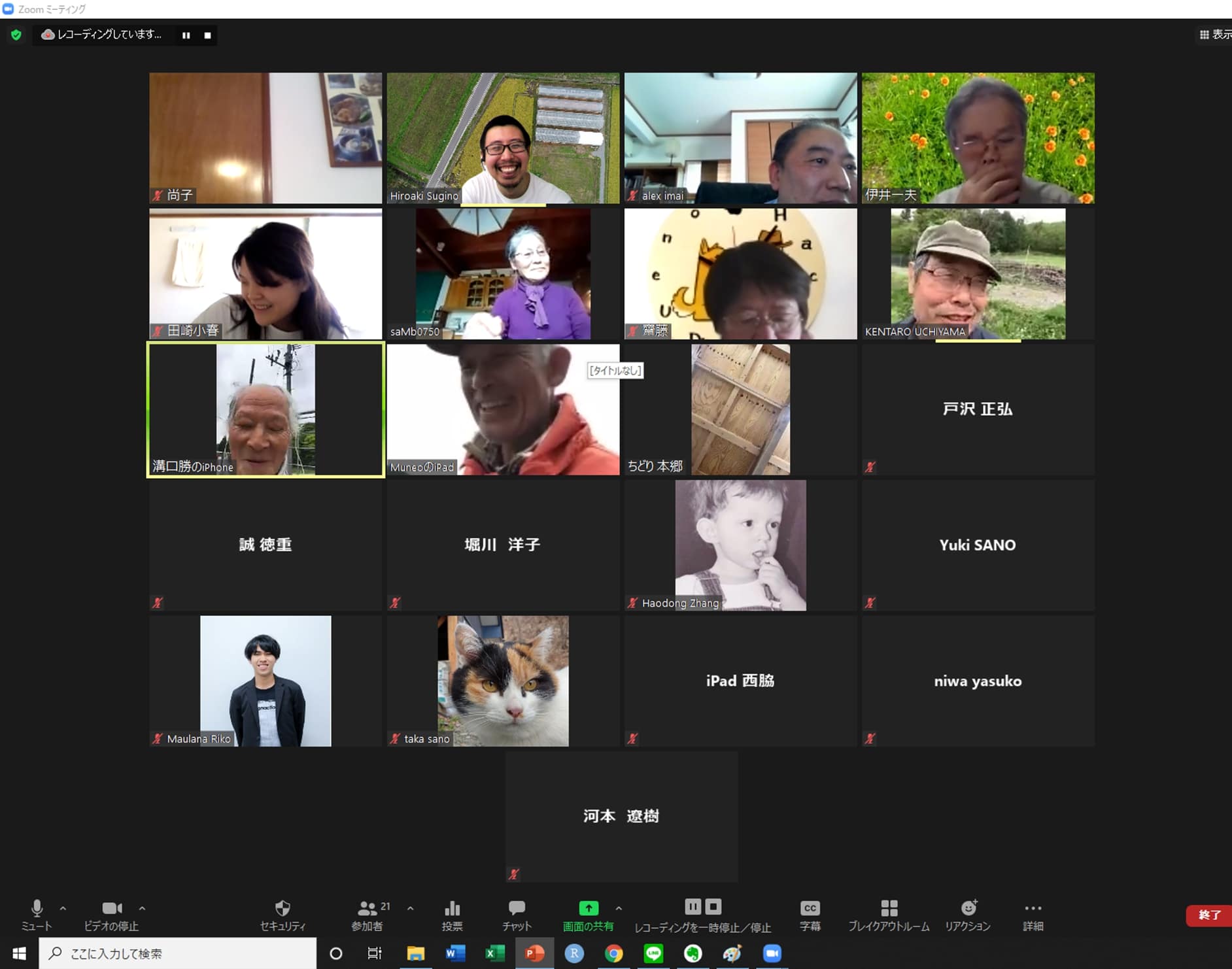Open the セキュリティ shield menu
Viewport: 1232px width, 969px height.
pos(282,915)
